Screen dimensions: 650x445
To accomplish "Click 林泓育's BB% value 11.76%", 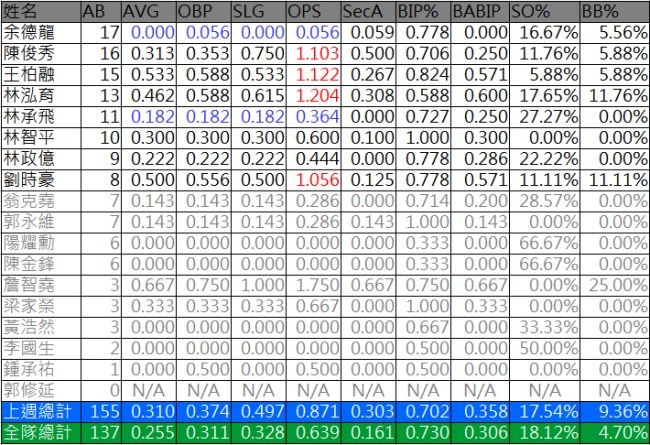I will 618,96.
